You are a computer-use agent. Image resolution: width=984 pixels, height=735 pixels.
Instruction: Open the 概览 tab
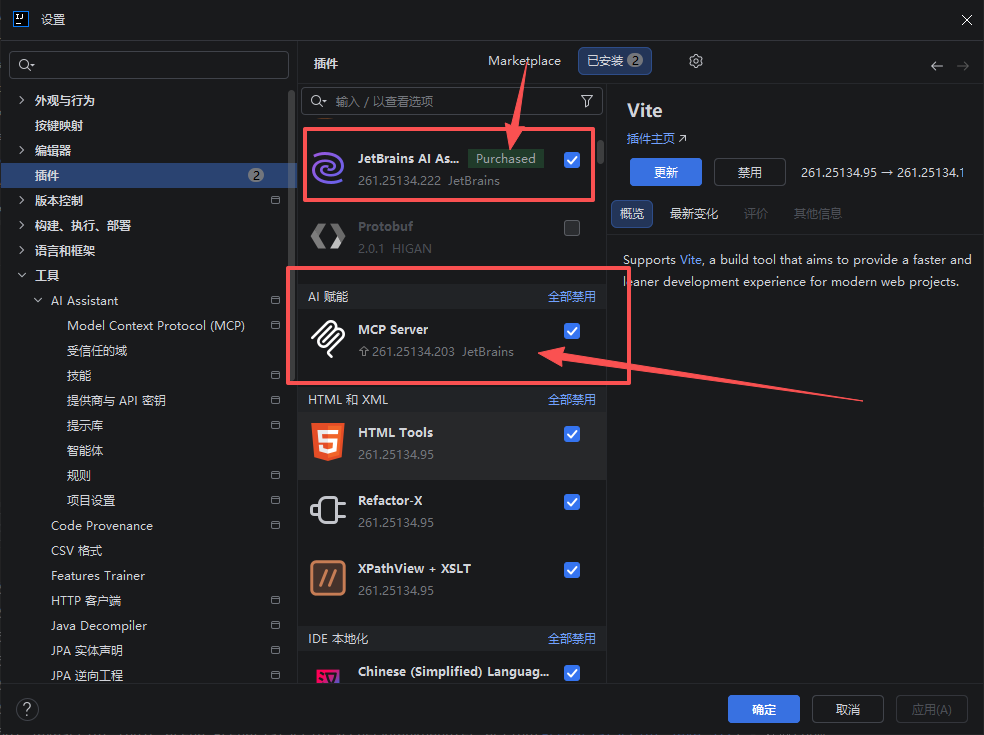point(632,213)
